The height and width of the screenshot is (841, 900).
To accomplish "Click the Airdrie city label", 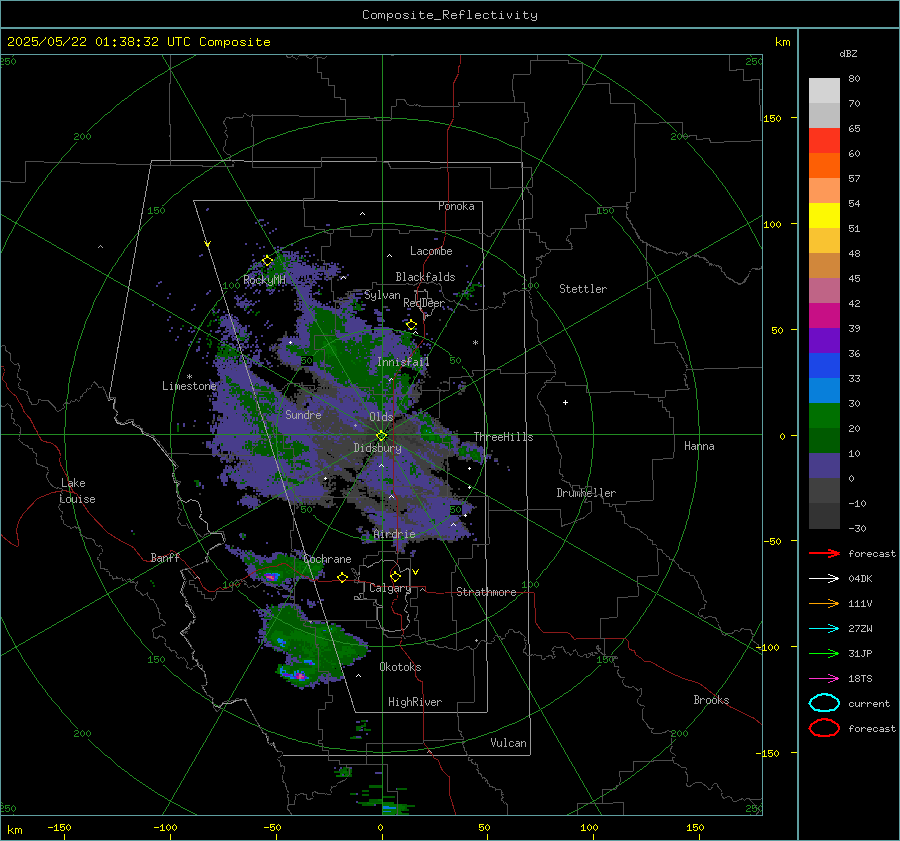I will [x=394, y=534].
